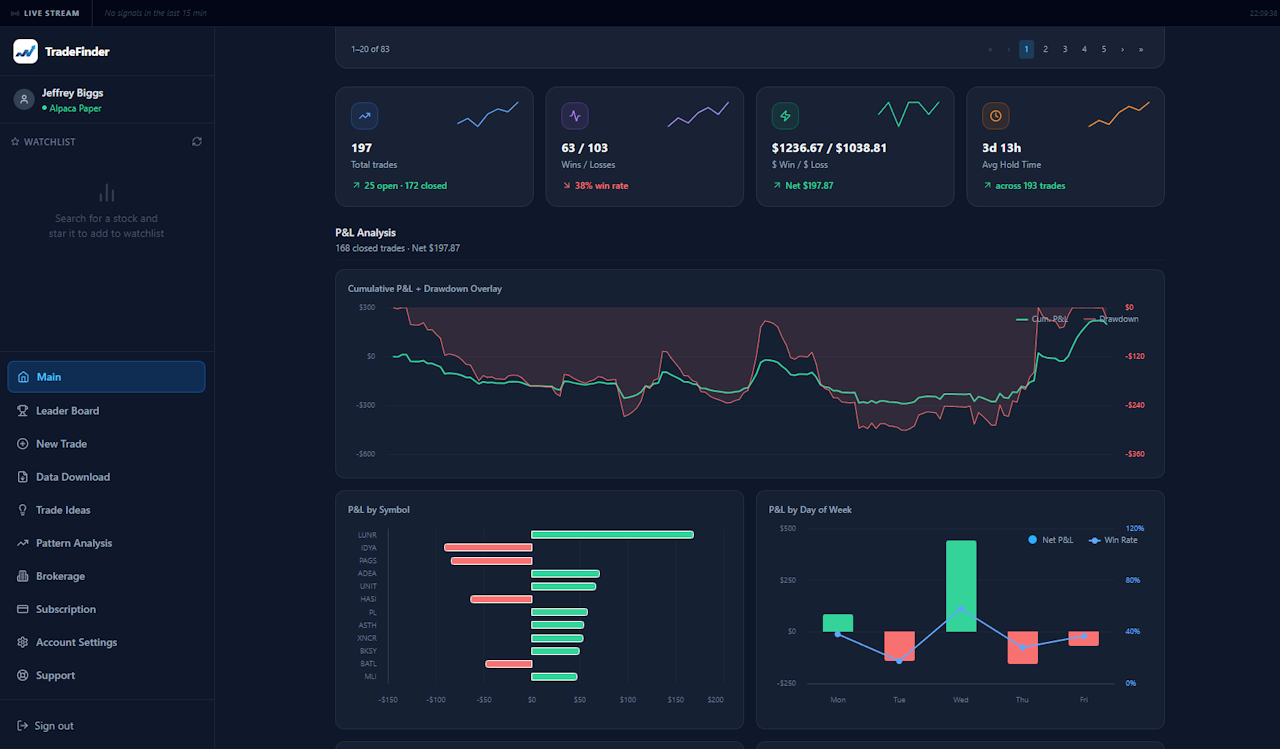Image resolution: width=1280 pixels, height=749 pixels.
Task: Click the "38% win rate" text
Action: pyautogui.click(x=601, y=186)
